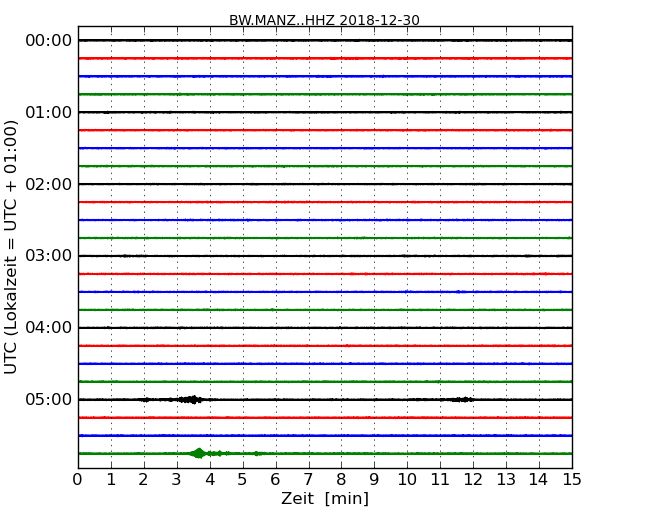Select the 00:00 time label on the y-axis
Screen dimensions: 650x520
tap(48, 40)
